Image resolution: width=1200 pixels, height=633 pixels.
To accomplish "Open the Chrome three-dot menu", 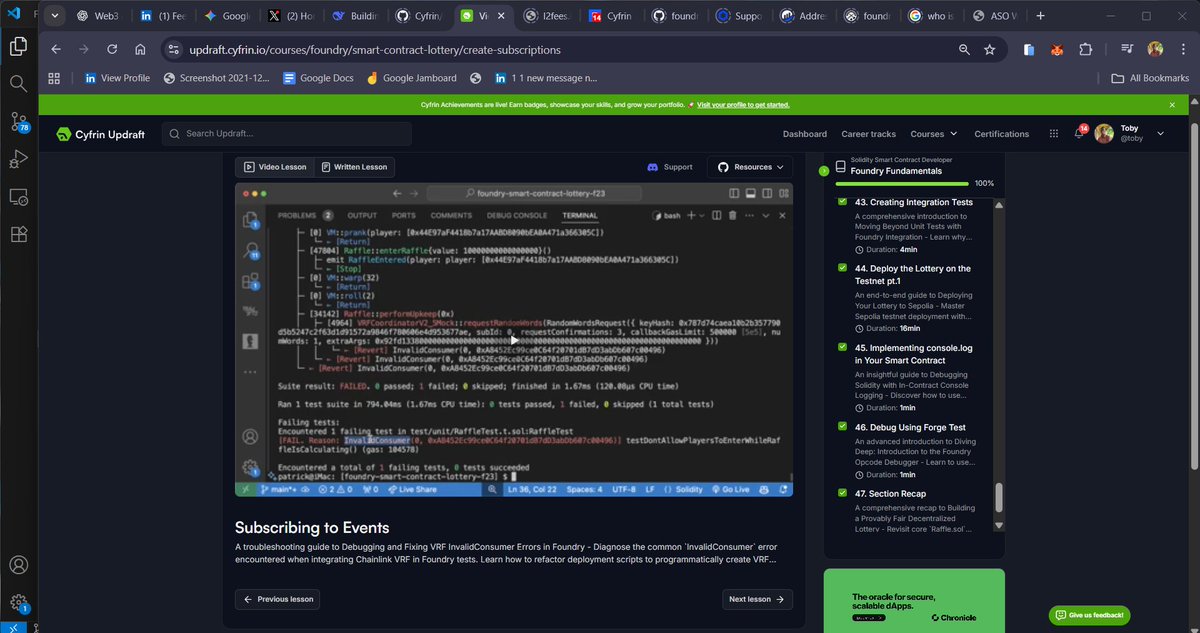I will (x=1183, y=49).
